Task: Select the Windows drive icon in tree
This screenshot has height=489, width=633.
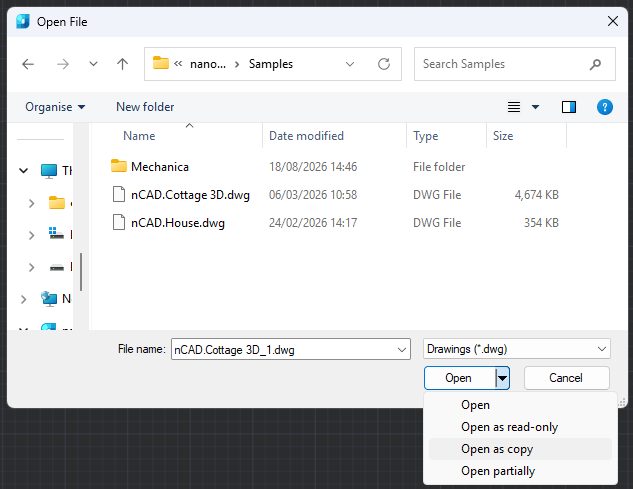Action: [56, 233]
